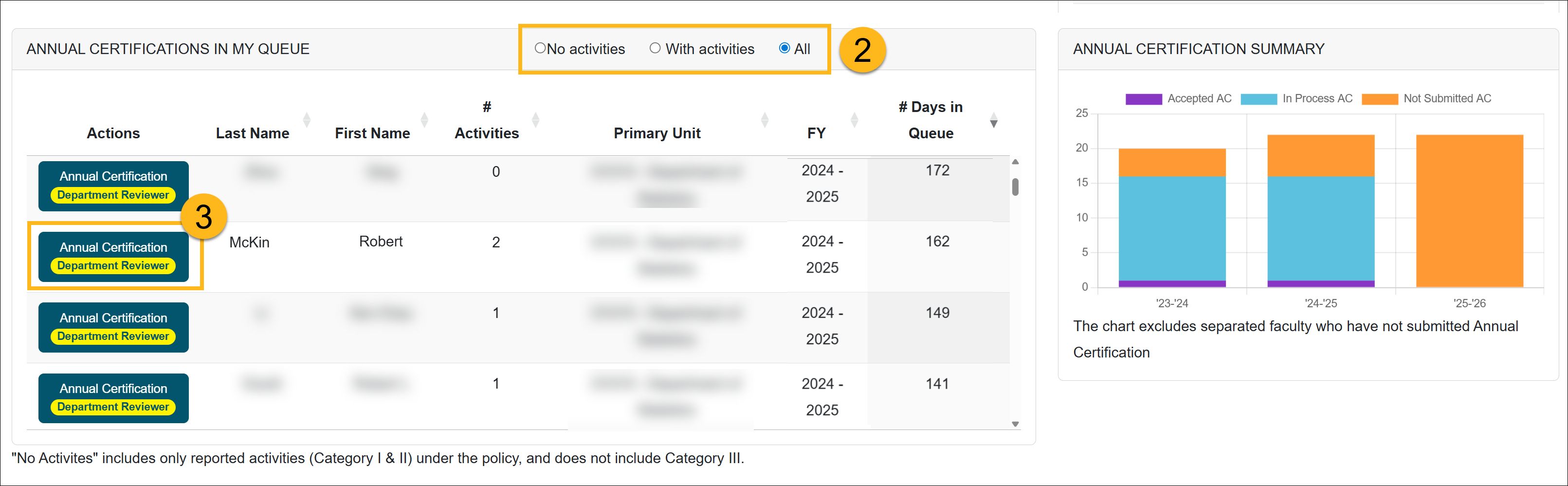This screenshot has height=486, width=1568.
Task: Click the table vertical scrollbar thumb
Action: [1015, 187]
